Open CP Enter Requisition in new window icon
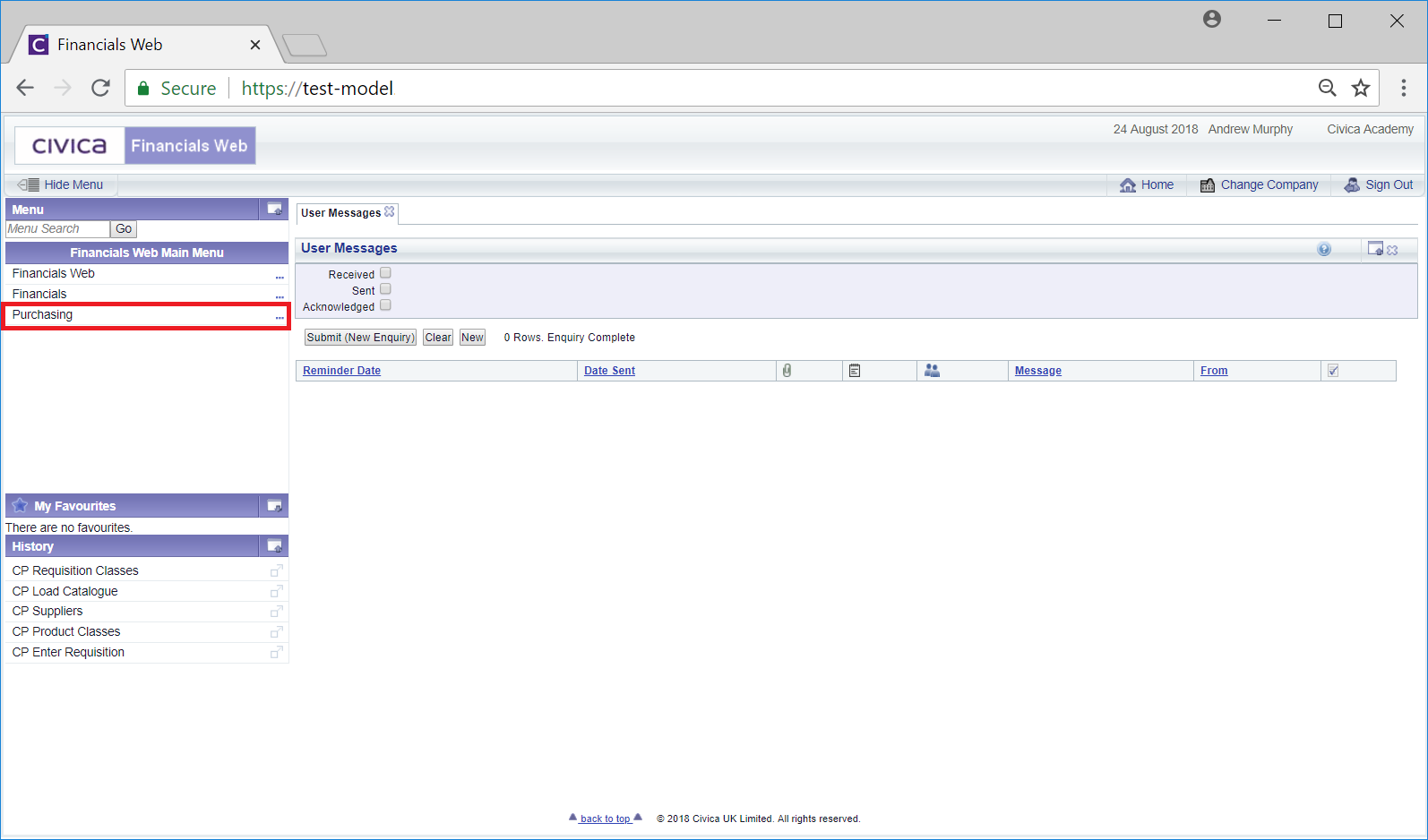 pos(277,652)
